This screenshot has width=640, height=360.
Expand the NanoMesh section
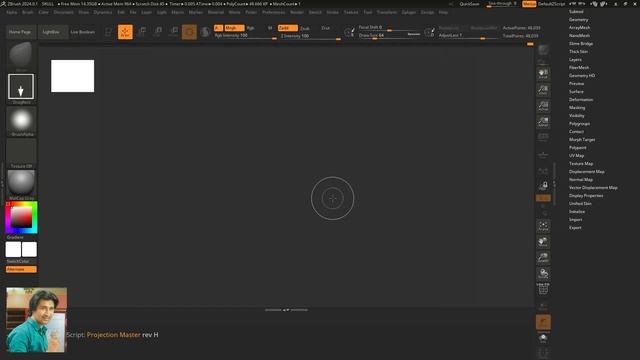[579, 36]
